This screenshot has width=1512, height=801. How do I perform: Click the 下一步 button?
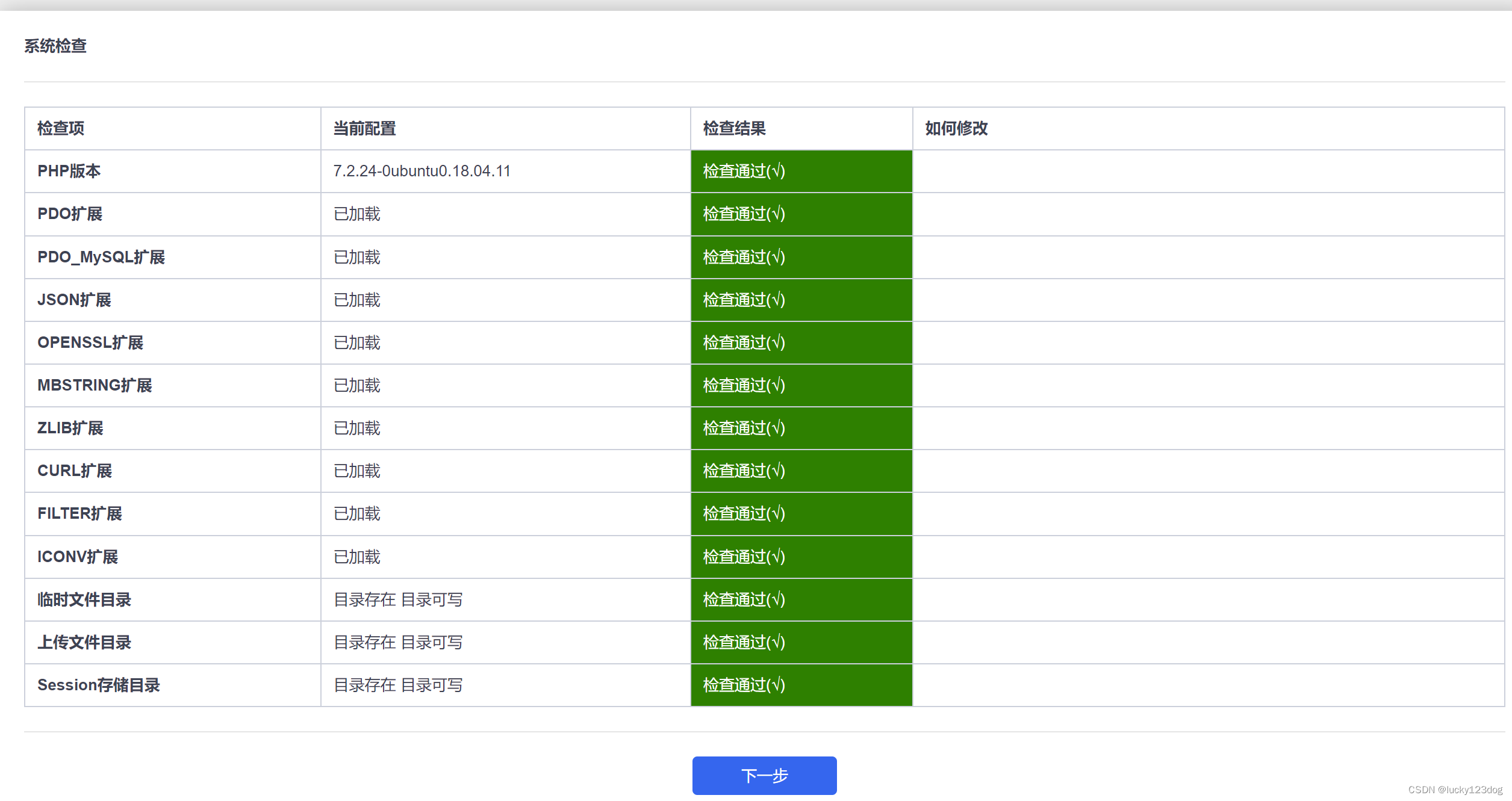[x=764, y=775]
